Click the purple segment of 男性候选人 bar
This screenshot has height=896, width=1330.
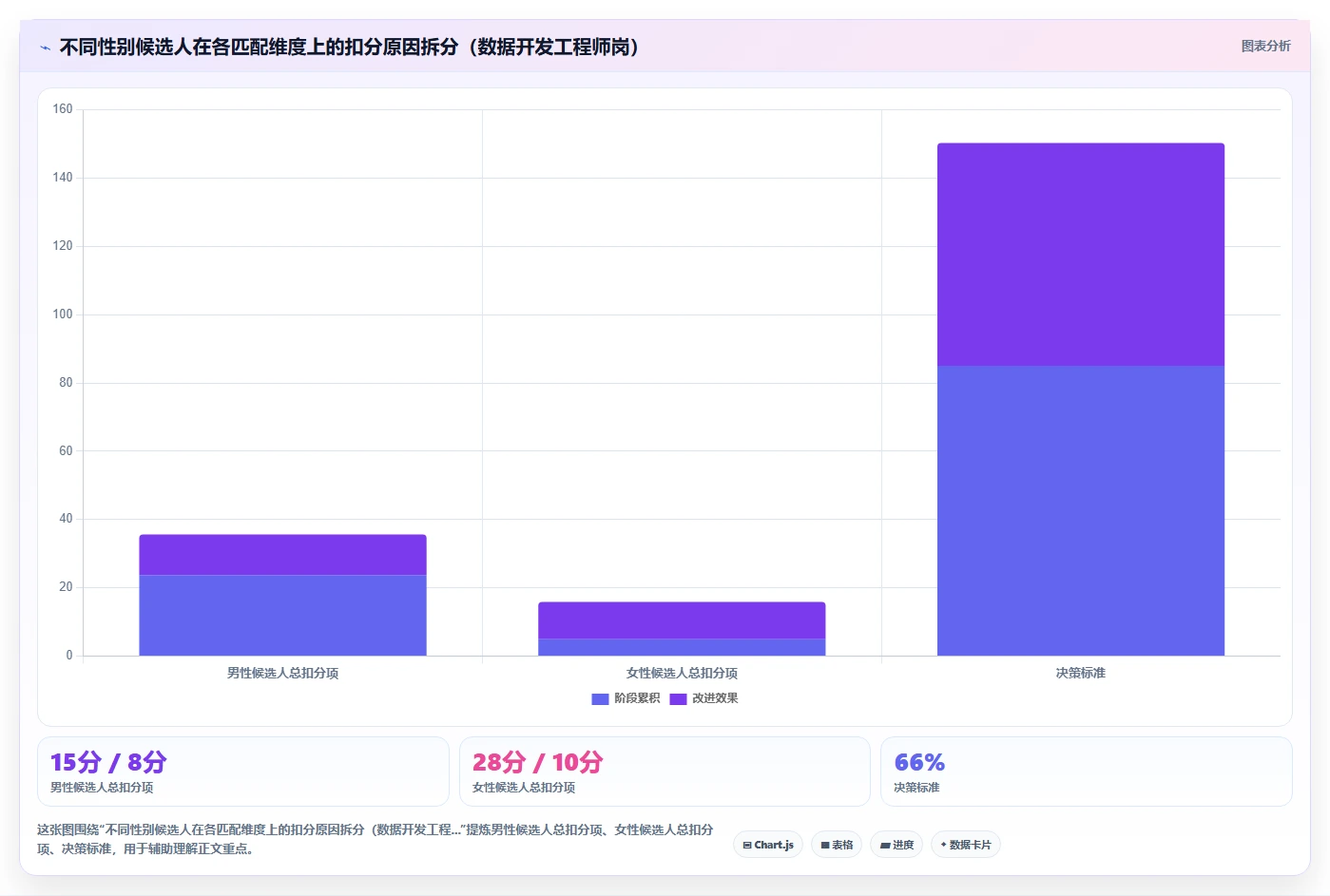[282, 555]
